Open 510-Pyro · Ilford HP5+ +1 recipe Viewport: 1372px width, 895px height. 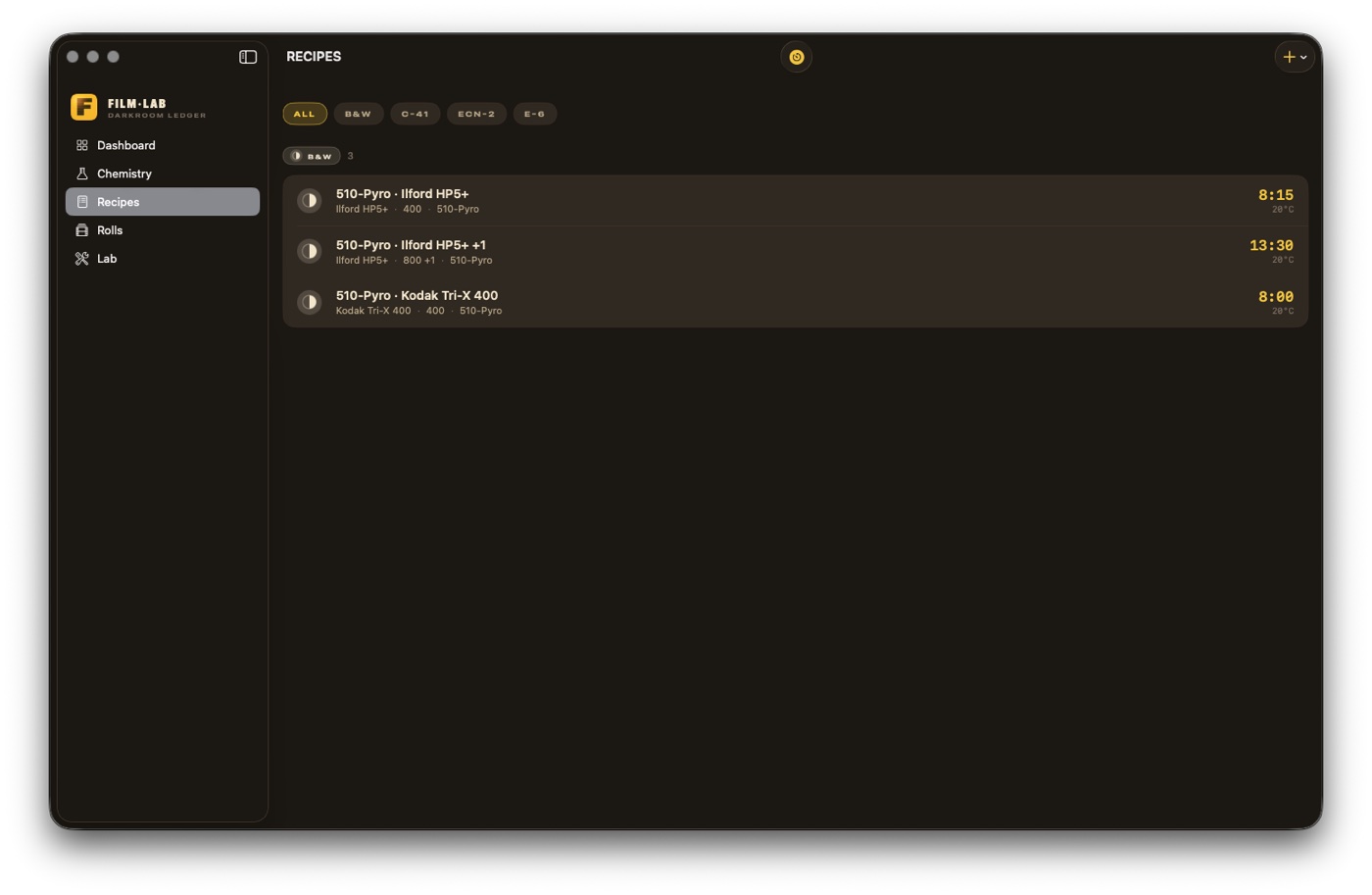[x=795, y=252]
